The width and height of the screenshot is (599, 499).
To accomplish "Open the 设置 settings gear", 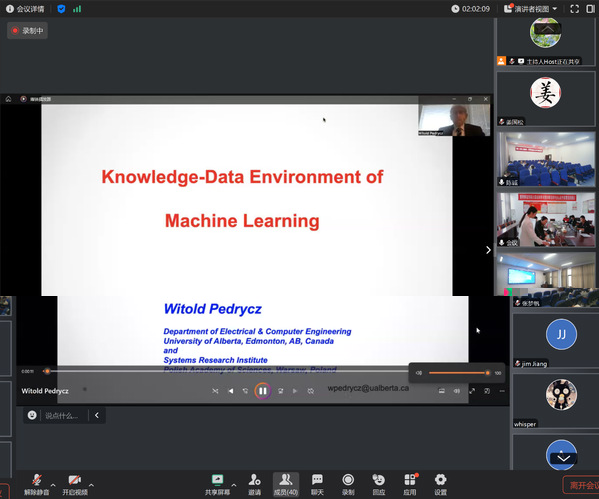I will click(x=440, y=484).
